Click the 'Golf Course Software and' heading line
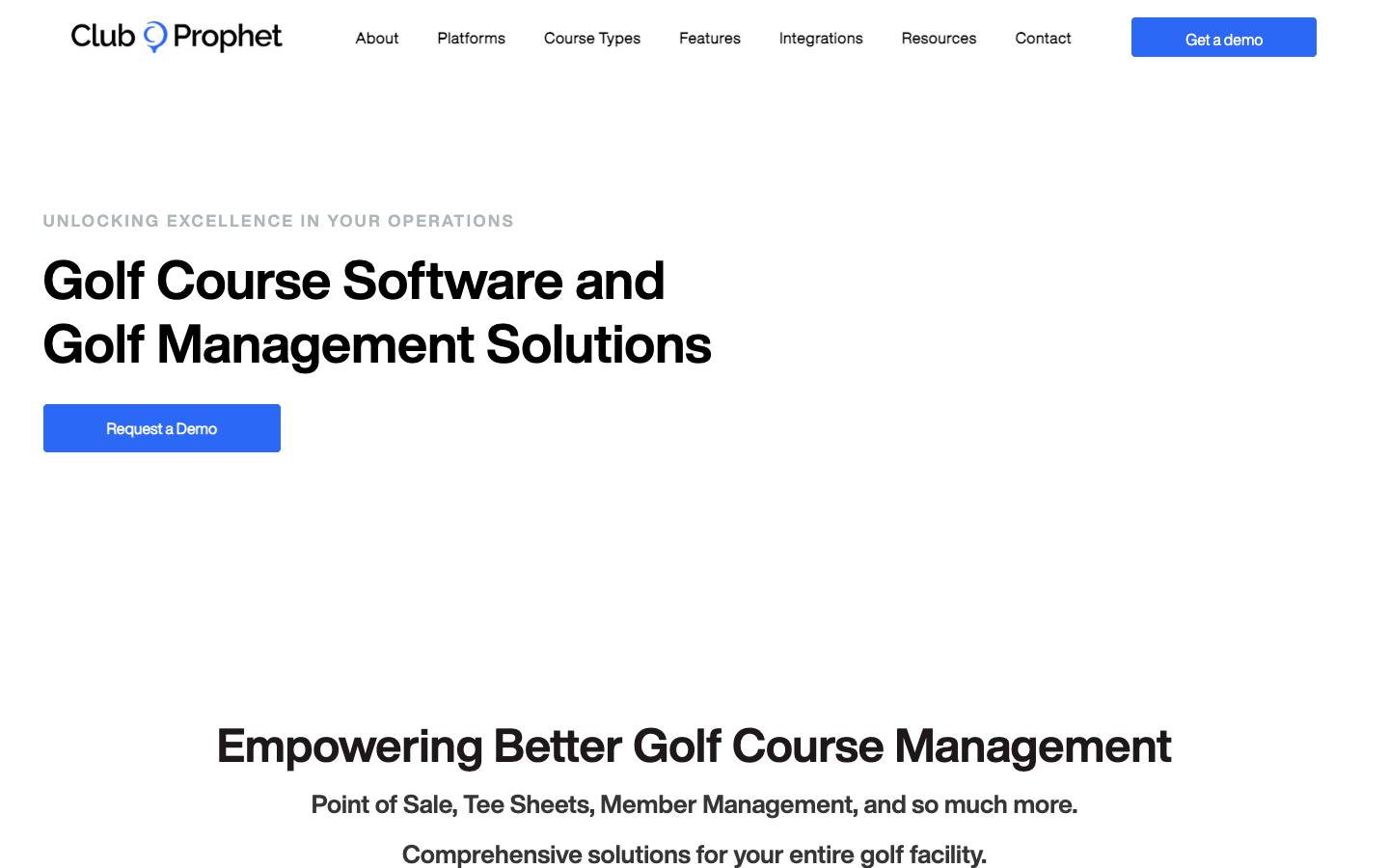Image resolution: width=1389 pixels, height=868 pixels. 354,281
